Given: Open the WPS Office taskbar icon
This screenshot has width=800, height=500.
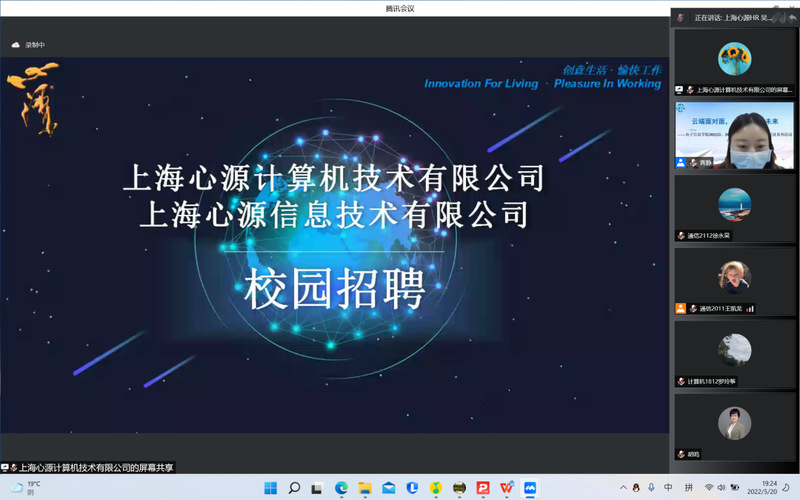Looking at the screenshot, I should [x=507, y=488].
